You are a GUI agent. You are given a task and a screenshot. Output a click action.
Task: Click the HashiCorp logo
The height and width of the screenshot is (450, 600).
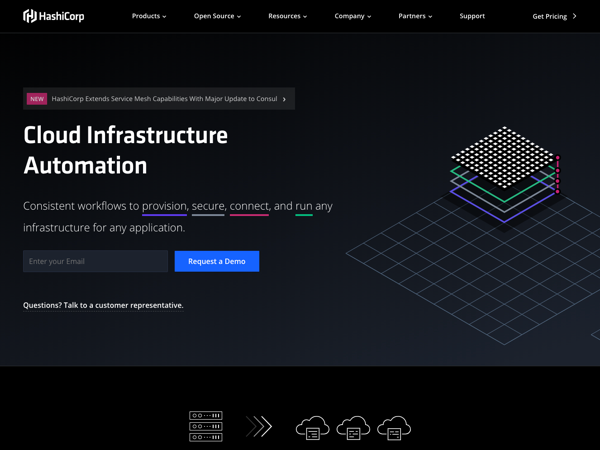pyautogui.click(x=54, y=16)
